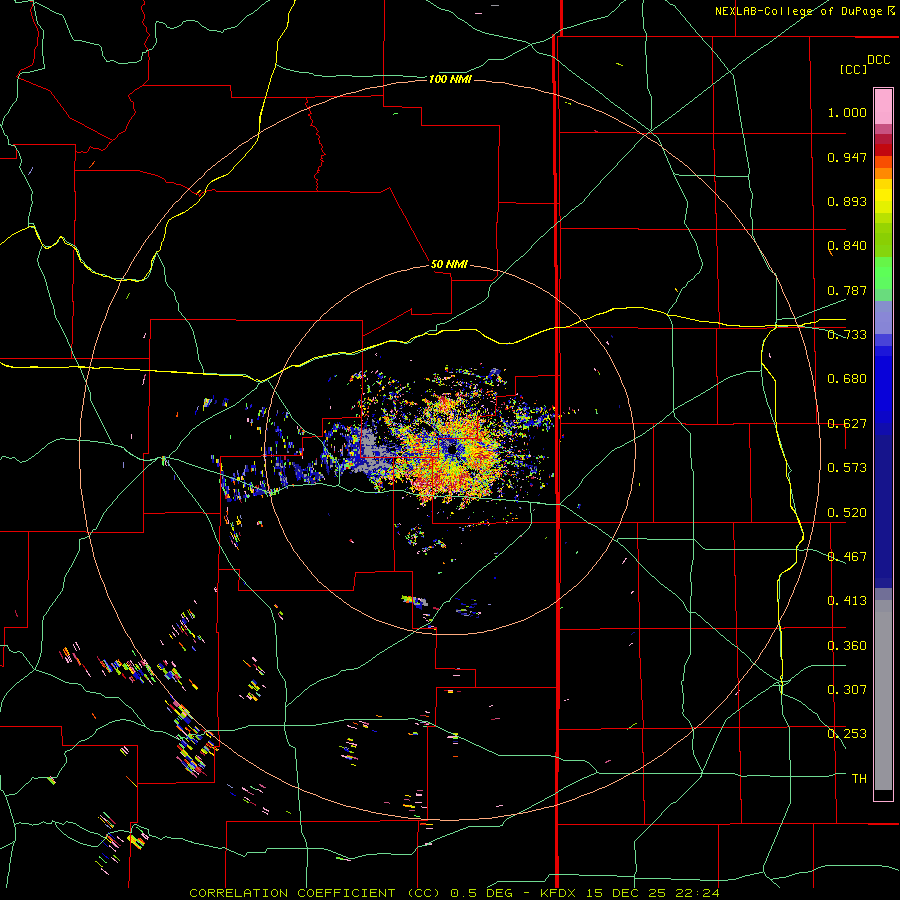Click the black radar site center in the echoes

452,449
